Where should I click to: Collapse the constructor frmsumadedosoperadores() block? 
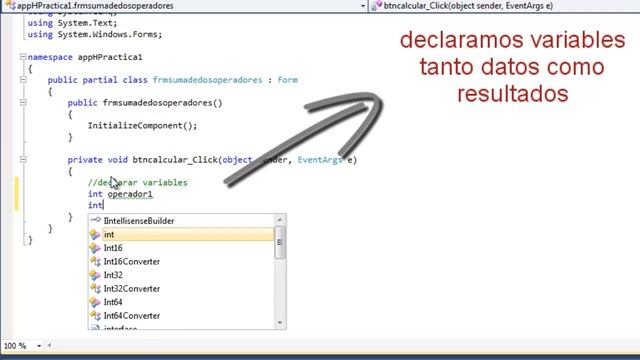pos(23,102)
